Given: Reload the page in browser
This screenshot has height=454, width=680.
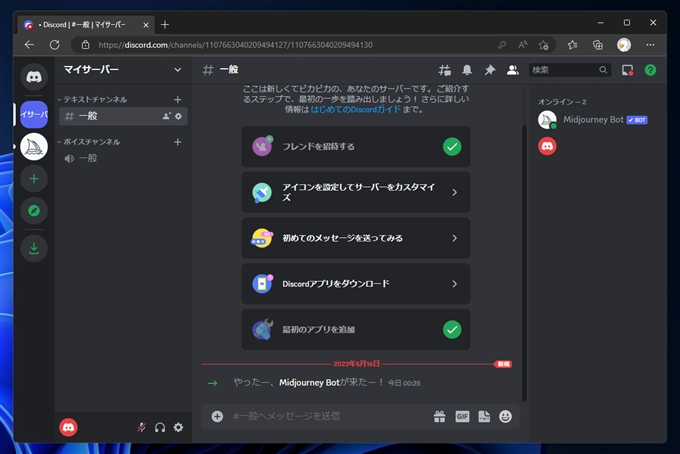Looking at the screenshot, I should point(55,45).
